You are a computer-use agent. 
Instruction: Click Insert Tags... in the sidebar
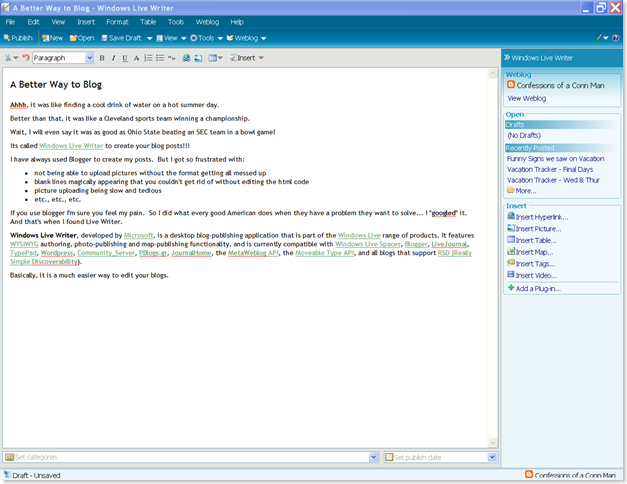click(x=531, y=264)
